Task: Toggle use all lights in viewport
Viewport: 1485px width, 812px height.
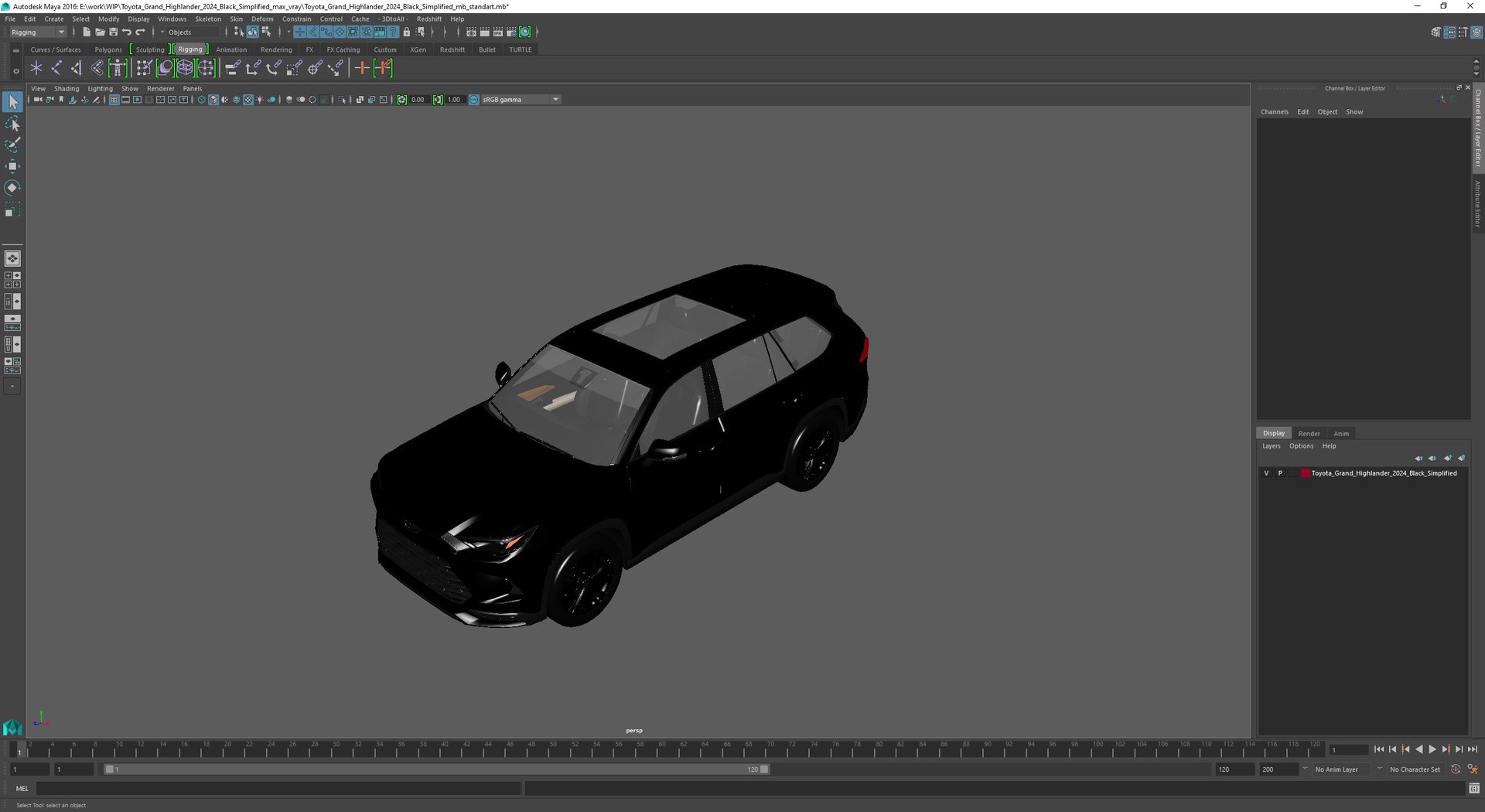Action: 260,100
